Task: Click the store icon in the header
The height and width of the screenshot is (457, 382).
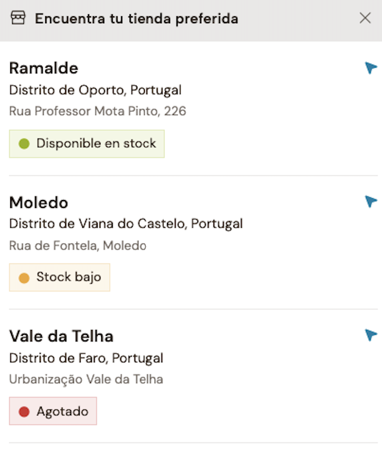Action: (18, 18)
